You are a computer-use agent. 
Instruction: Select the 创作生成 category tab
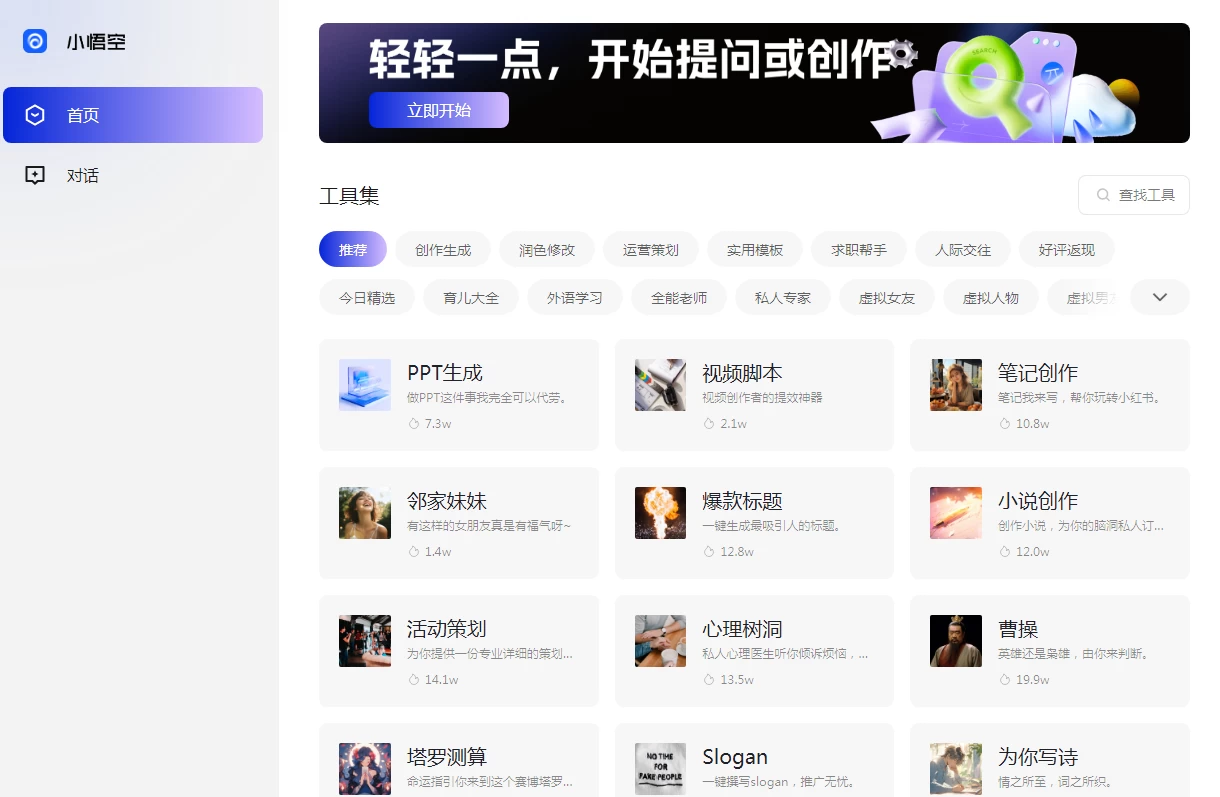(442, 249)
